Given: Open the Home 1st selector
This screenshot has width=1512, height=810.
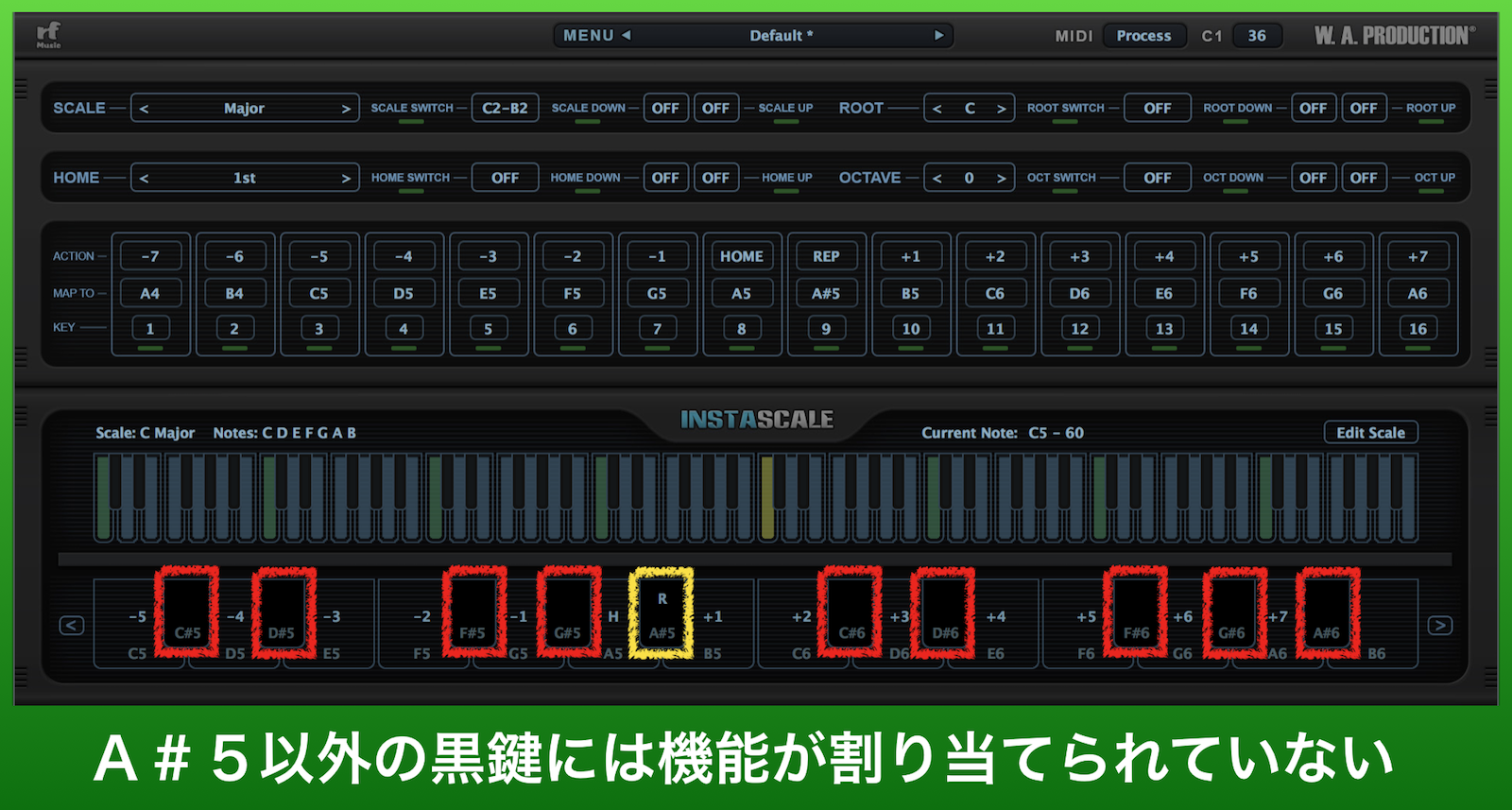Looking at the screenshot, I should coord(244,178).
